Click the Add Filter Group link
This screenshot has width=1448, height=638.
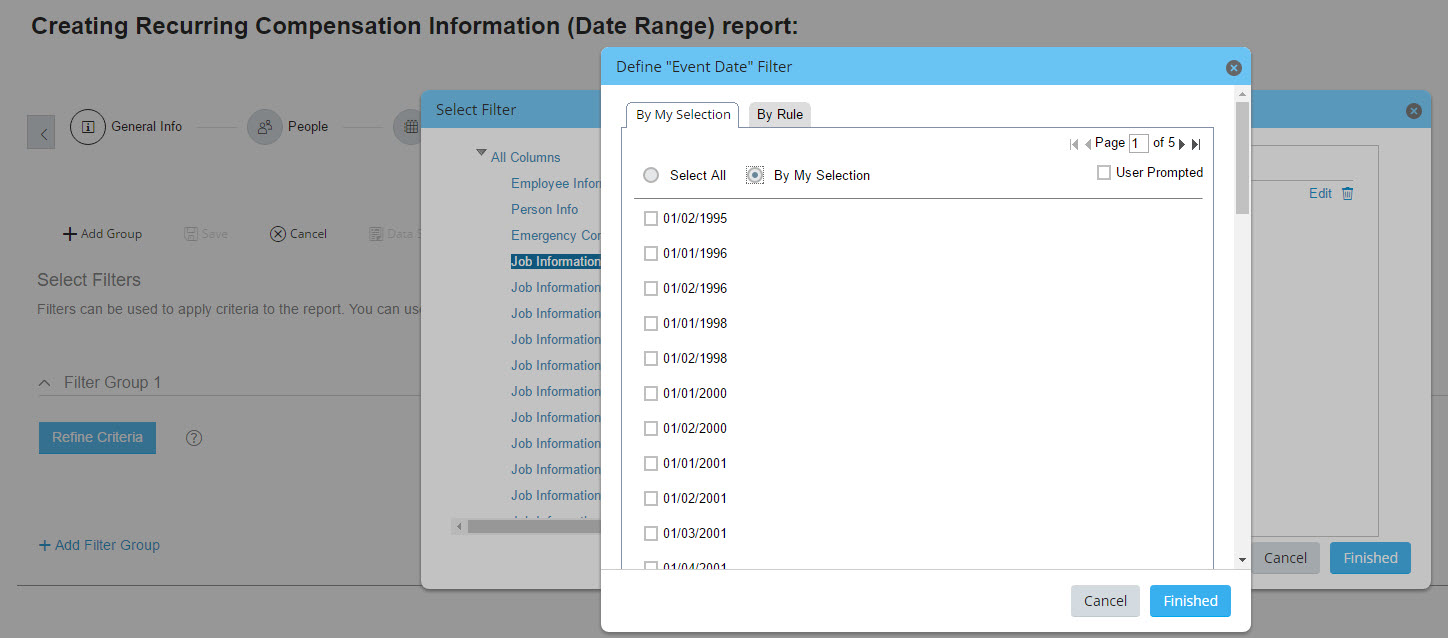coord(99,545)
